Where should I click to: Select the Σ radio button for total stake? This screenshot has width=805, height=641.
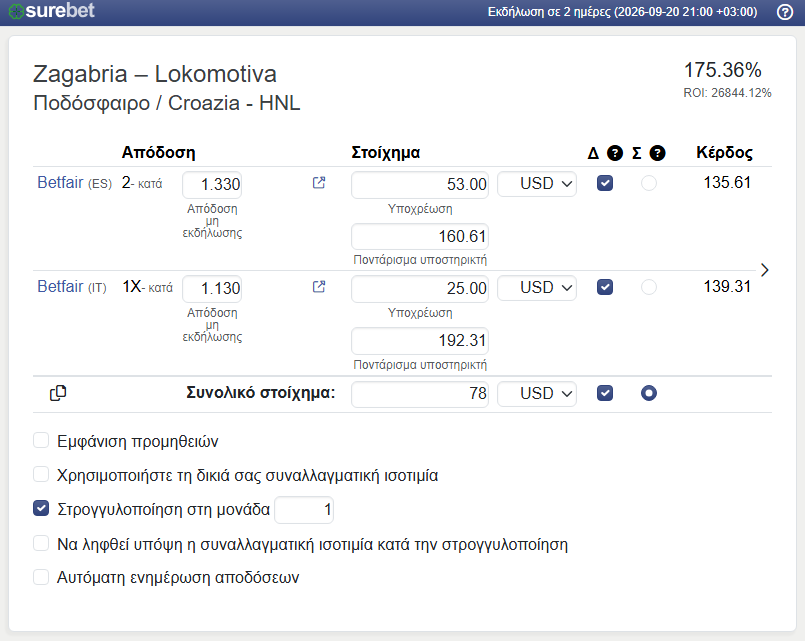point(649,393)
